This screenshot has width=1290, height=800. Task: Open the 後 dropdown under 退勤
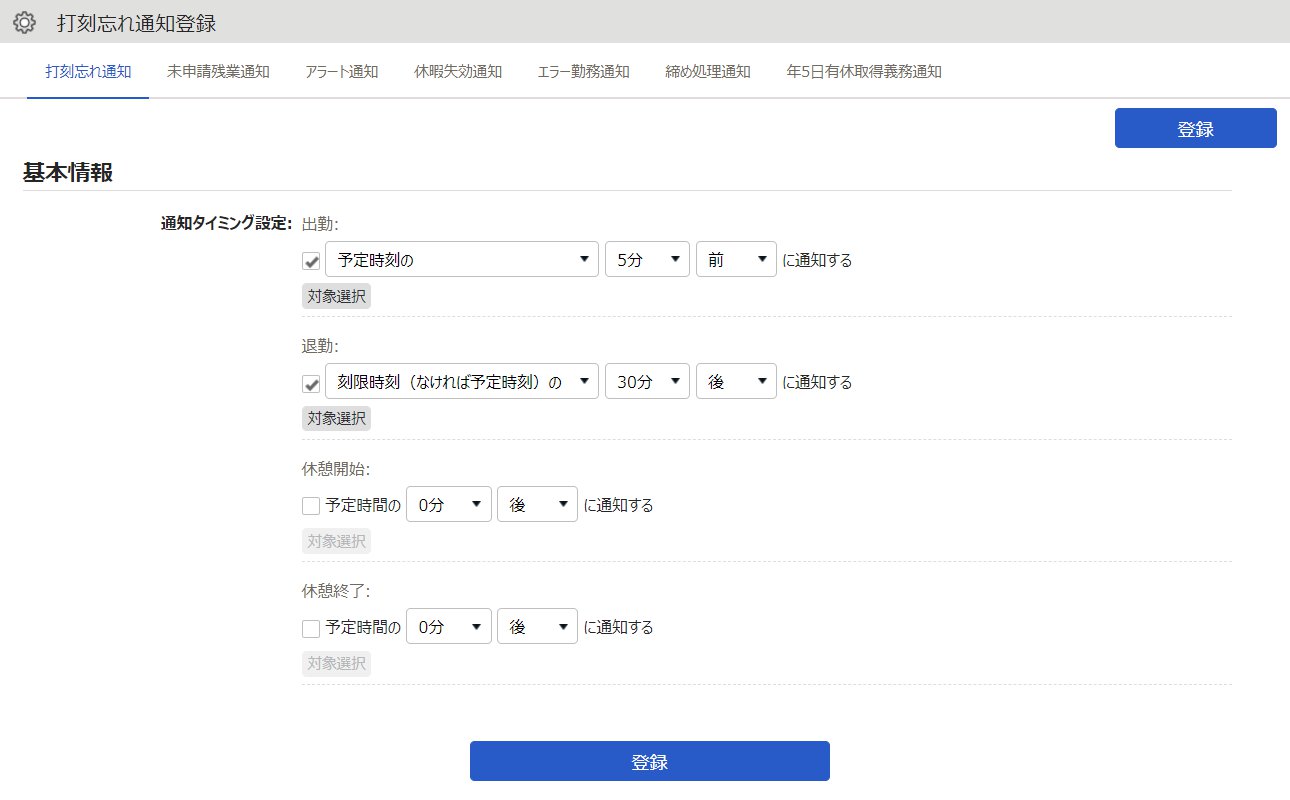pyautogui.click(x=737, y=381)
